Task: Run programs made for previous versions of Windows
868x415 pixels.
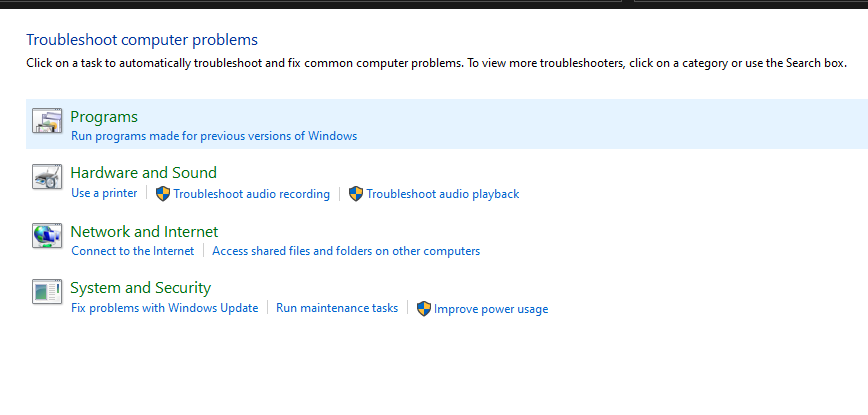Action: 214,136
